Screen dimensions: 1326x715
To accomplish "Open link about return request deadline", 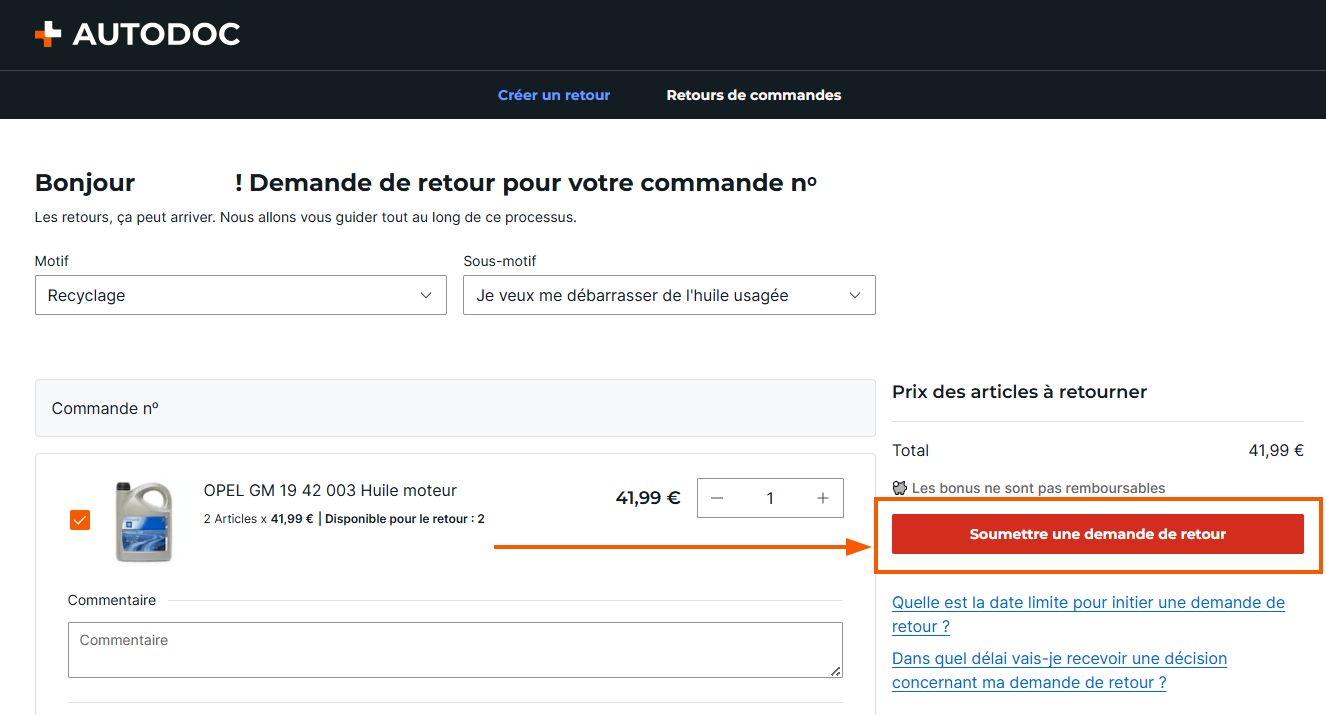I will tap(1088, 614).
